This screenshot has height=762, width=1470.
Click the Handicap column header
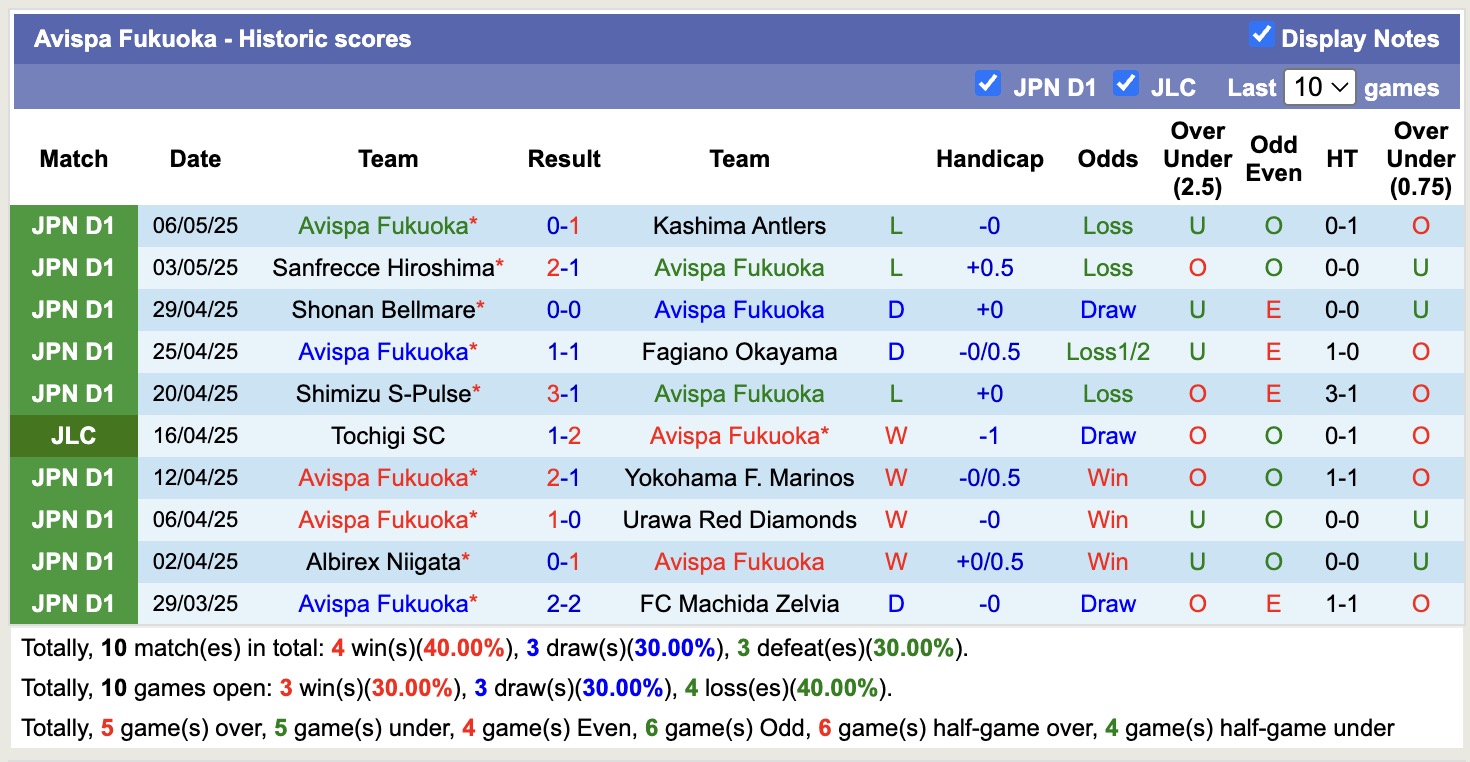click(989, 158)
